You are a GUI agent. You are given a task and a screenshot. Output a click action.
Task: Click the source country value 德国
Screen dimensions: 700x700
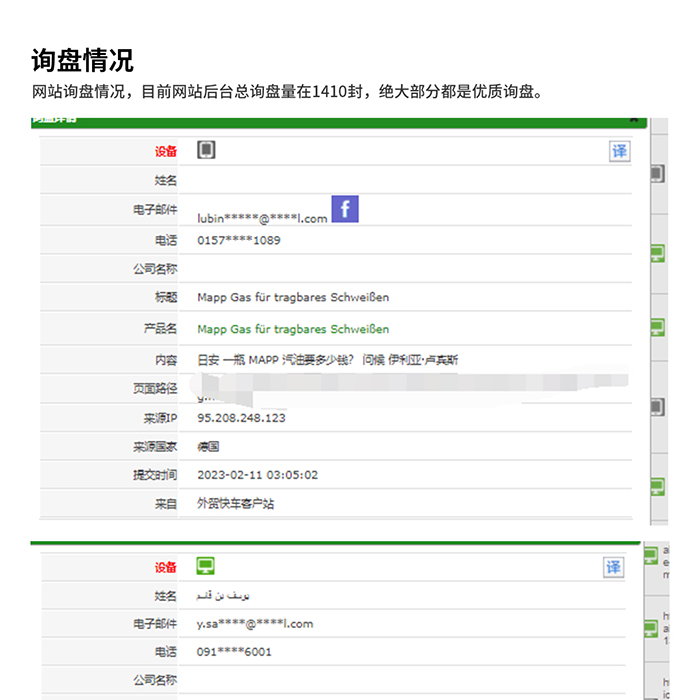tap(208, 447)
